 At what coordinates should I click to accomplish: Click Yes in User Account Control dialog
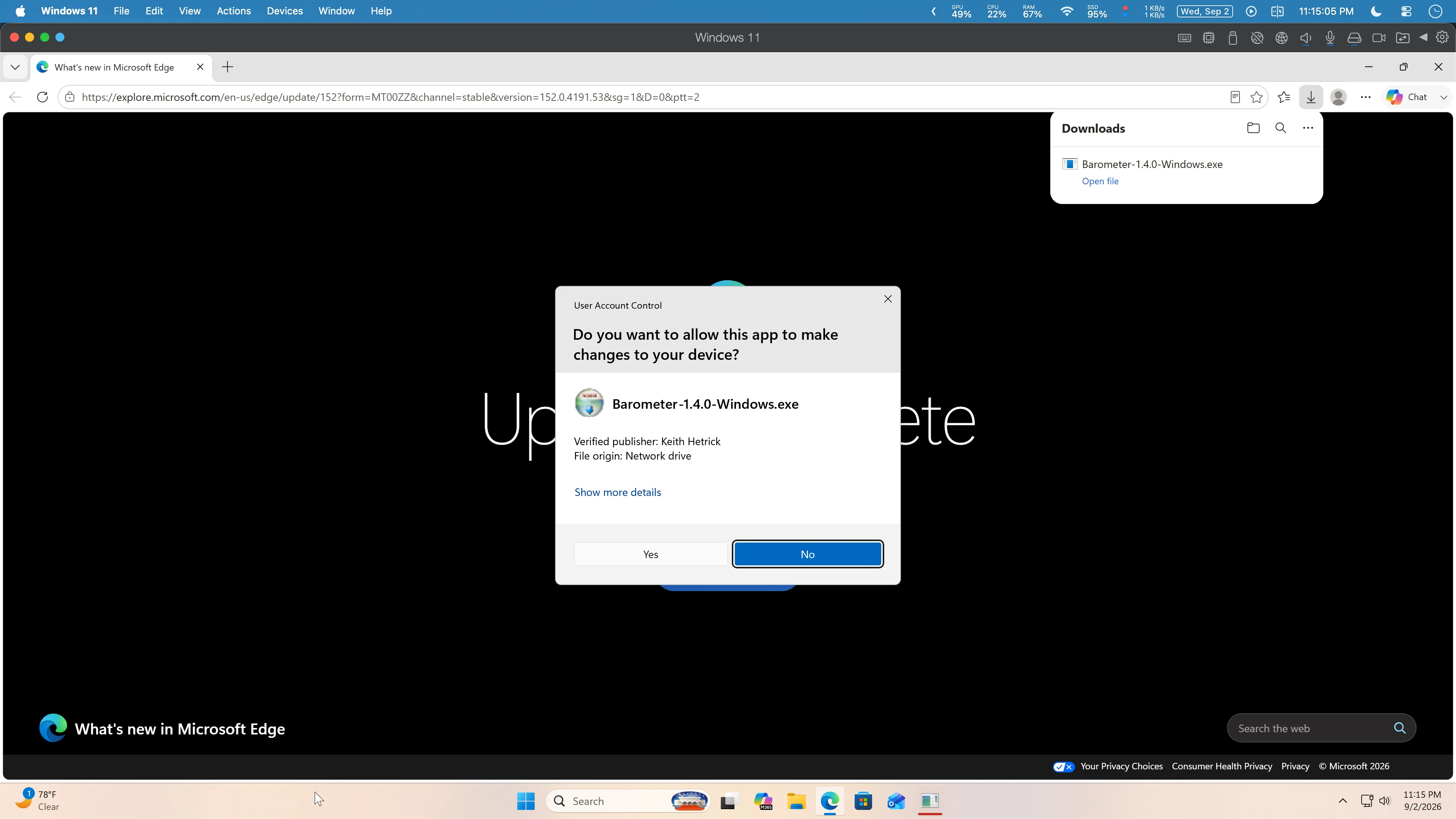[651, 554]
